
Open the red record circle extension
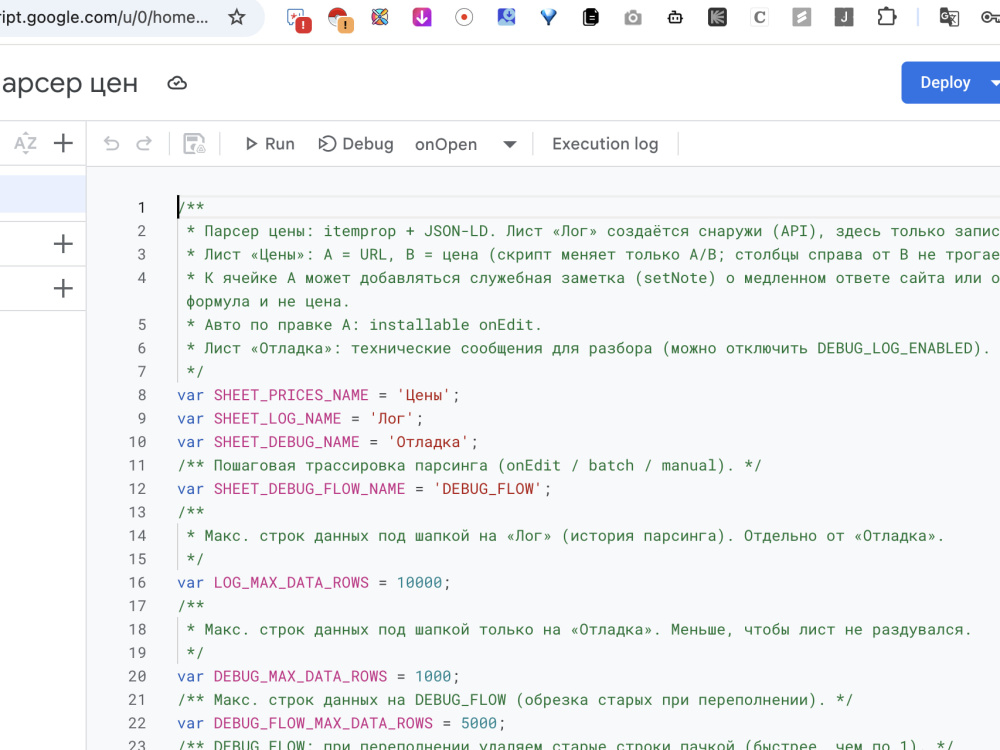click(464, 17)
